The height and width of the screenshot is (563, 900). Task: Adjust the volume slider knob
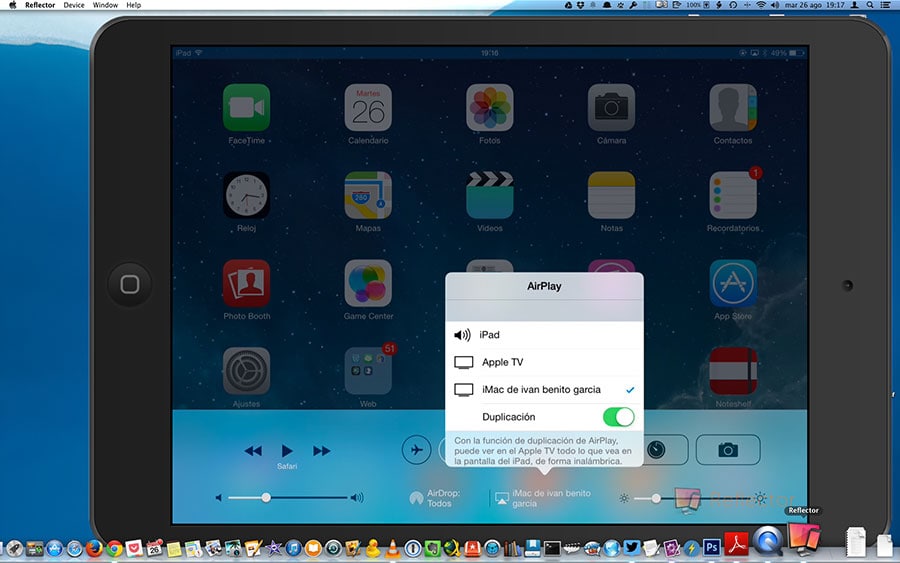pyautogui.click(x=266, y=498)
